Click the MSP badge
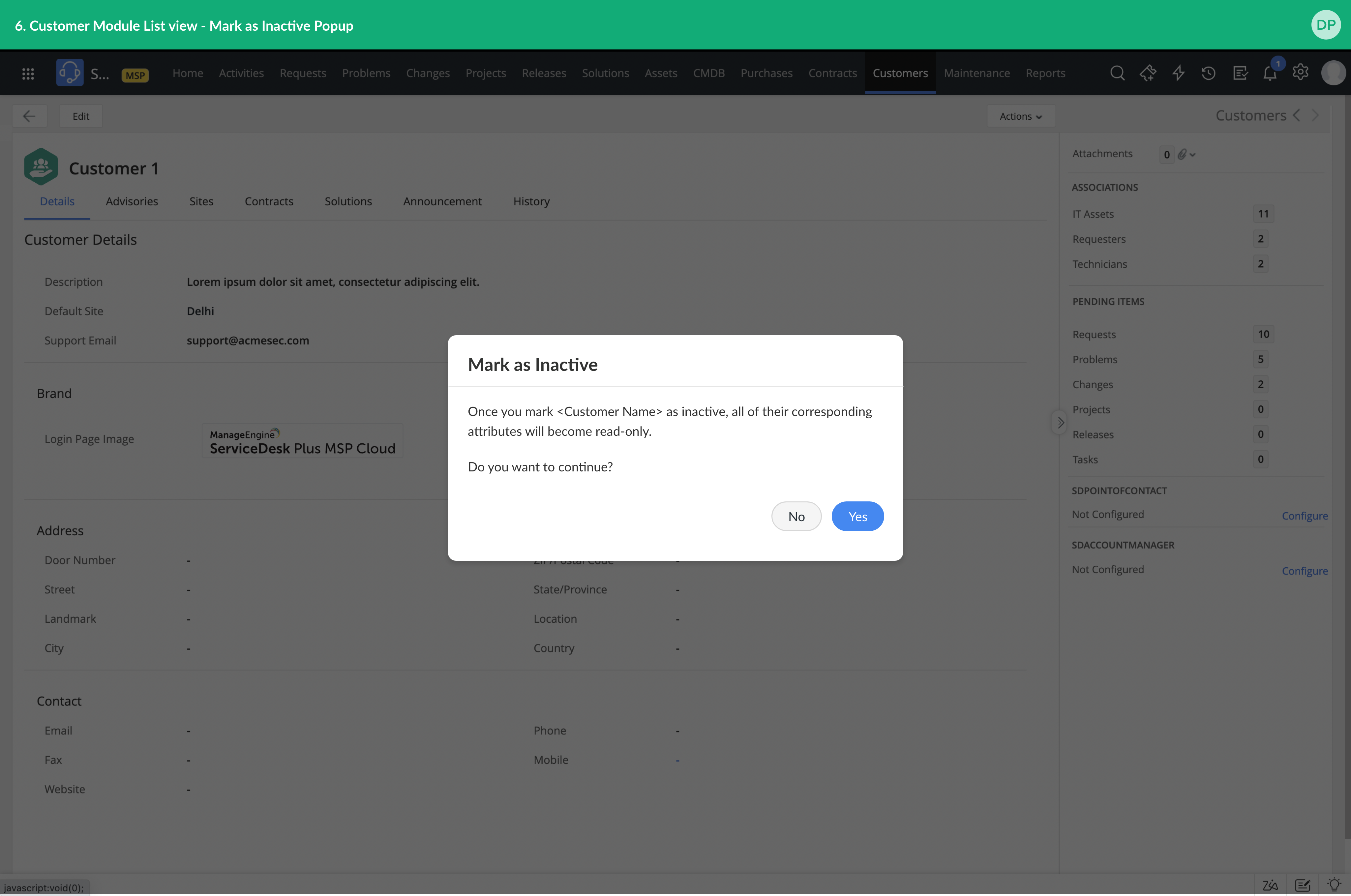The height and width of the screenshot is (896, 1351). pyautogui.click(x=135, y=75)
